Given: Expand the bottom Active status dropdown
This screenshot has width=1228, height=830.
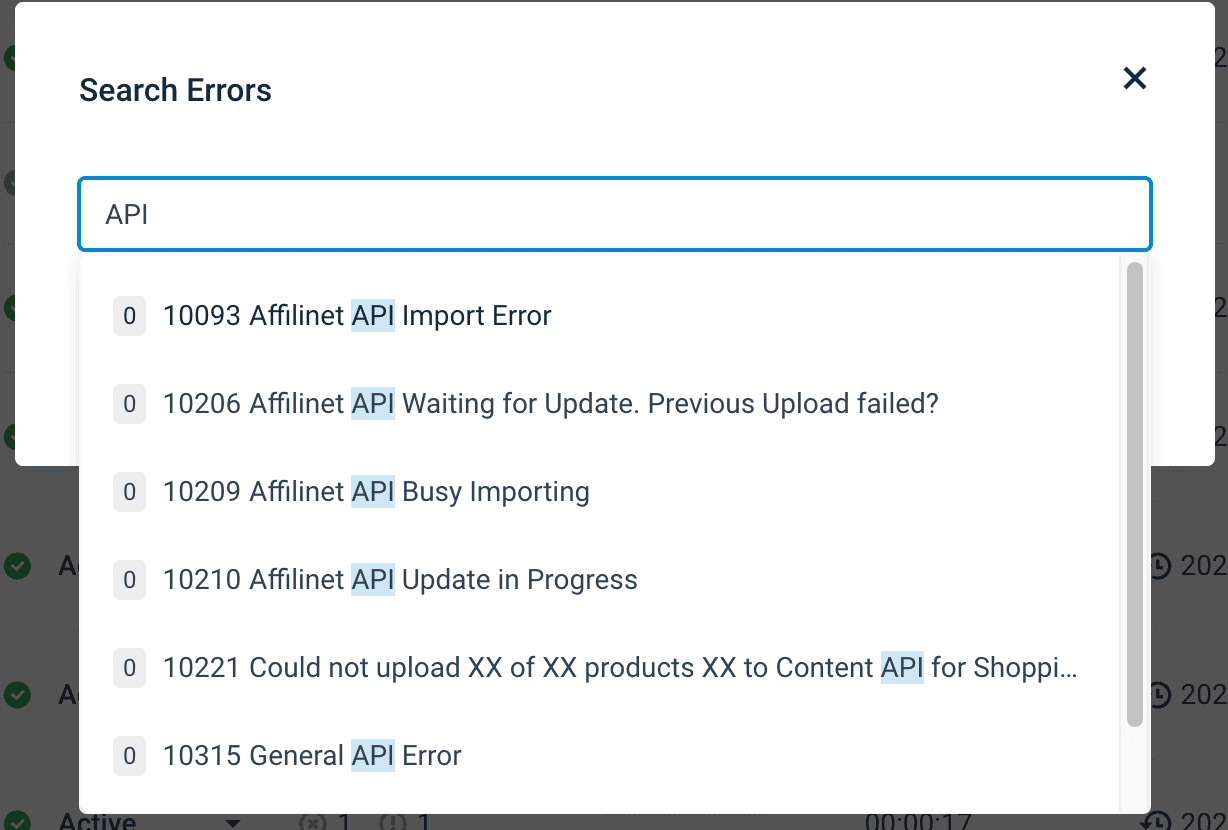Looking at the screenshot, I should [x=233, y=823].
